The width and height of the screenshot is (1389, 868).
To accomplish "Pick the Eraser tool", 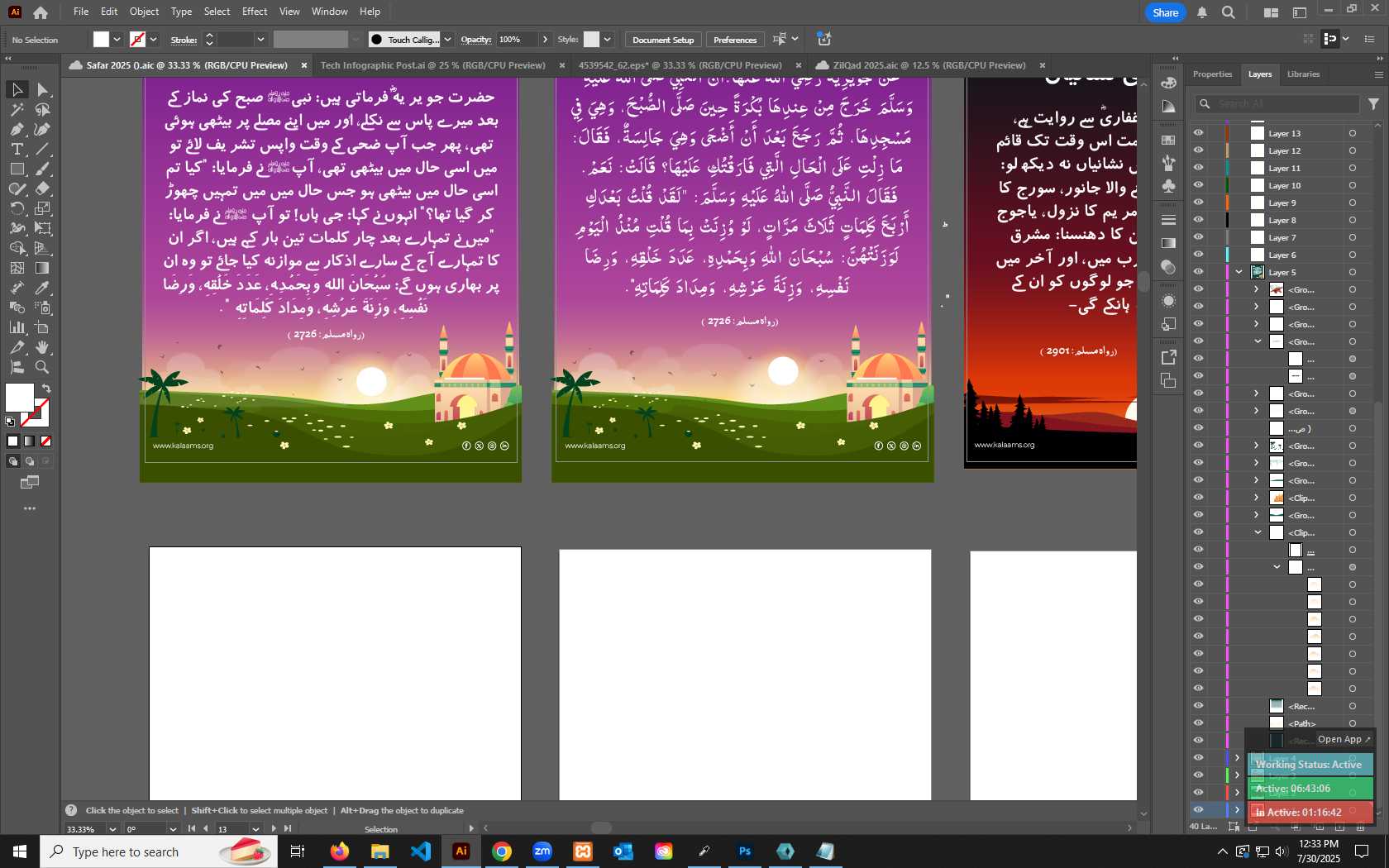I will tap(43, 188).
